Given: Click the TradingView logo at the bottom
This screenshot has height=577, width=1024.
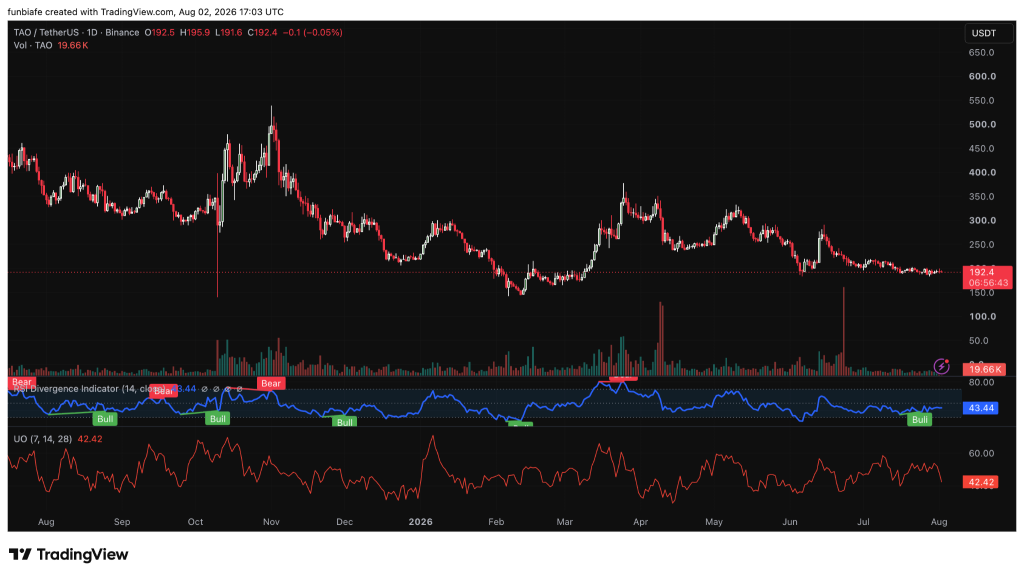Looking at the screenshot, I should 69,554.
